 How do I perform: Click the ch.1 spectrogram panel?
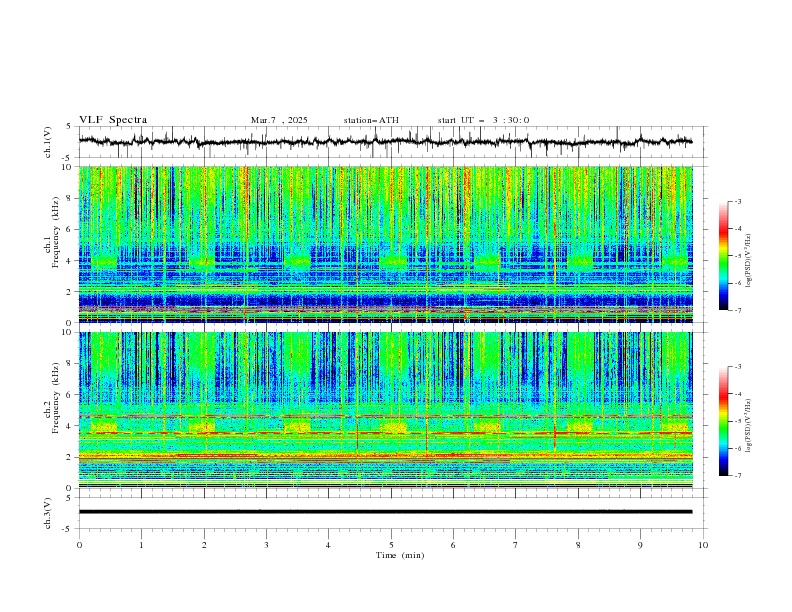tap(385, 244)
